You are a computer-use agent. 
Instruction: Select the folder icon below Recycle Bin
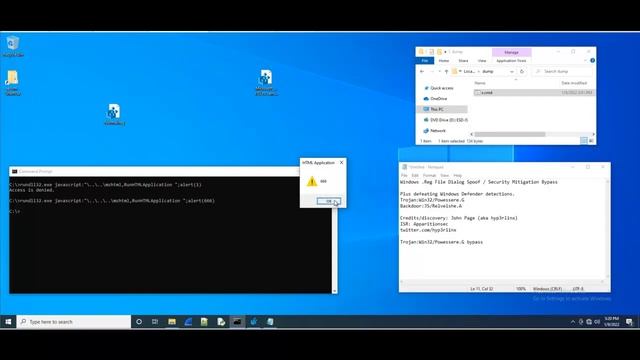13,83
